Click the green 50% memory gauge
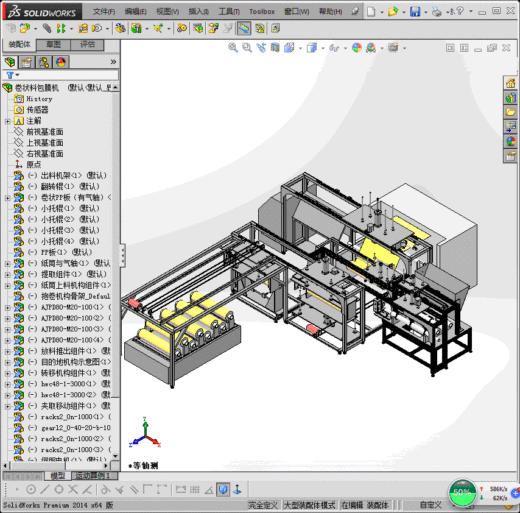Viewport: 520px width, 513px height. tap(462, 493)
